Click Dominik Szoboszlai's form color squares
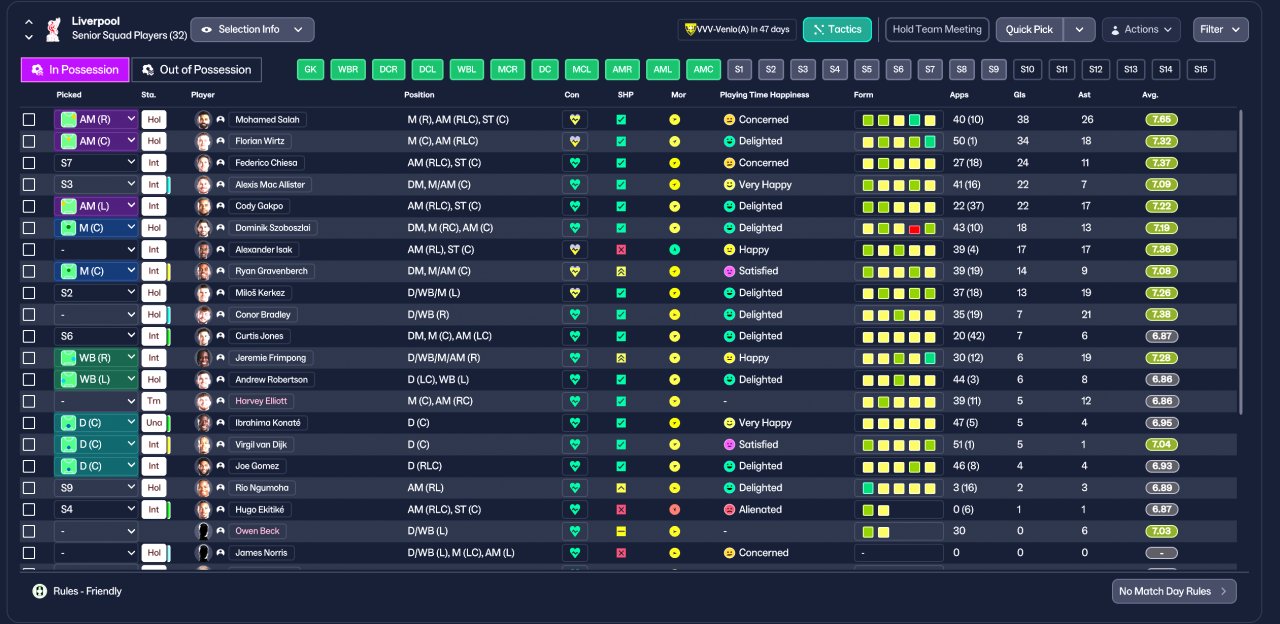 tap(898, 228)
